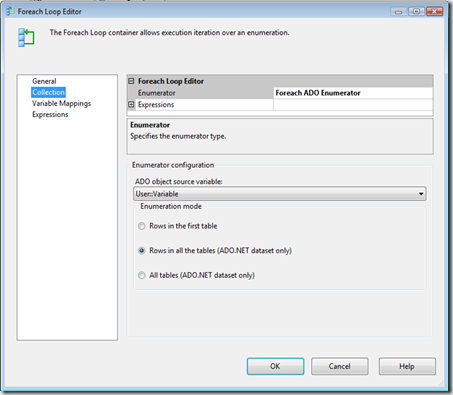Image resolution: width=453 pixels, height=395 pixels.
Task: Close the Foreach Loop Editor dialog
Action: pos(434,12)
